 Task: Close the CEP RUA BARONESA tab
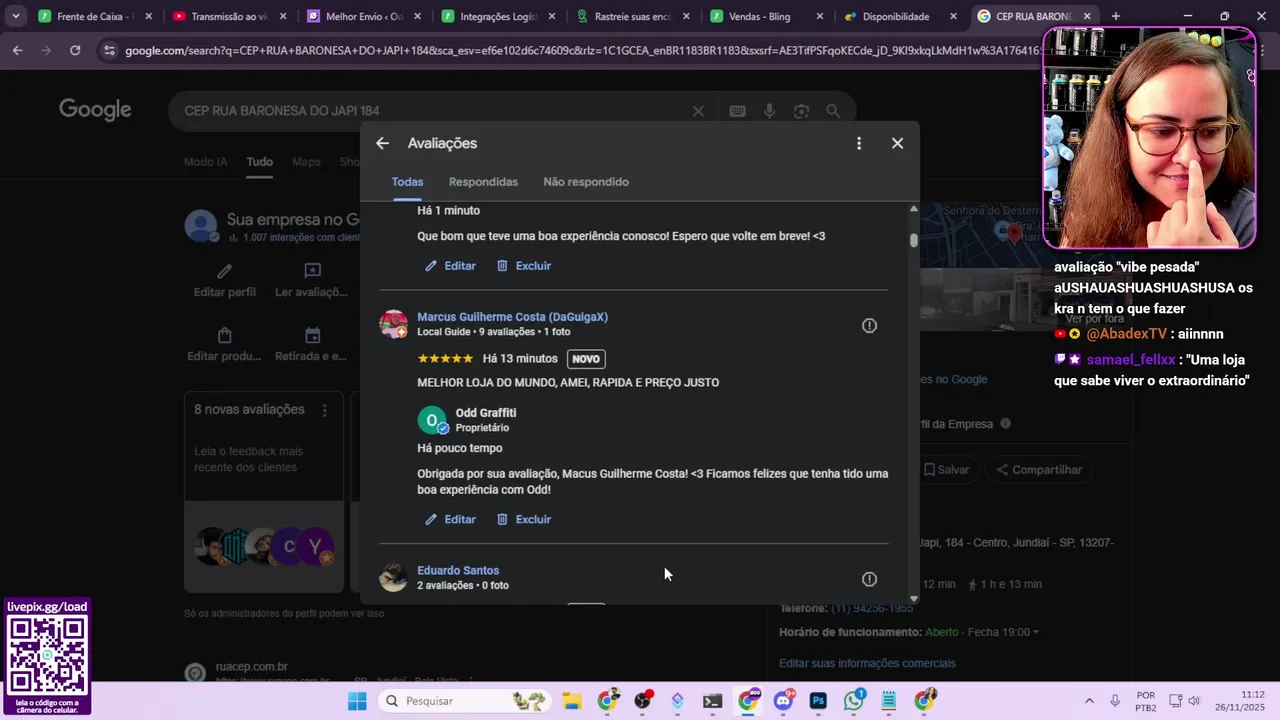[x=1087, y=16]
